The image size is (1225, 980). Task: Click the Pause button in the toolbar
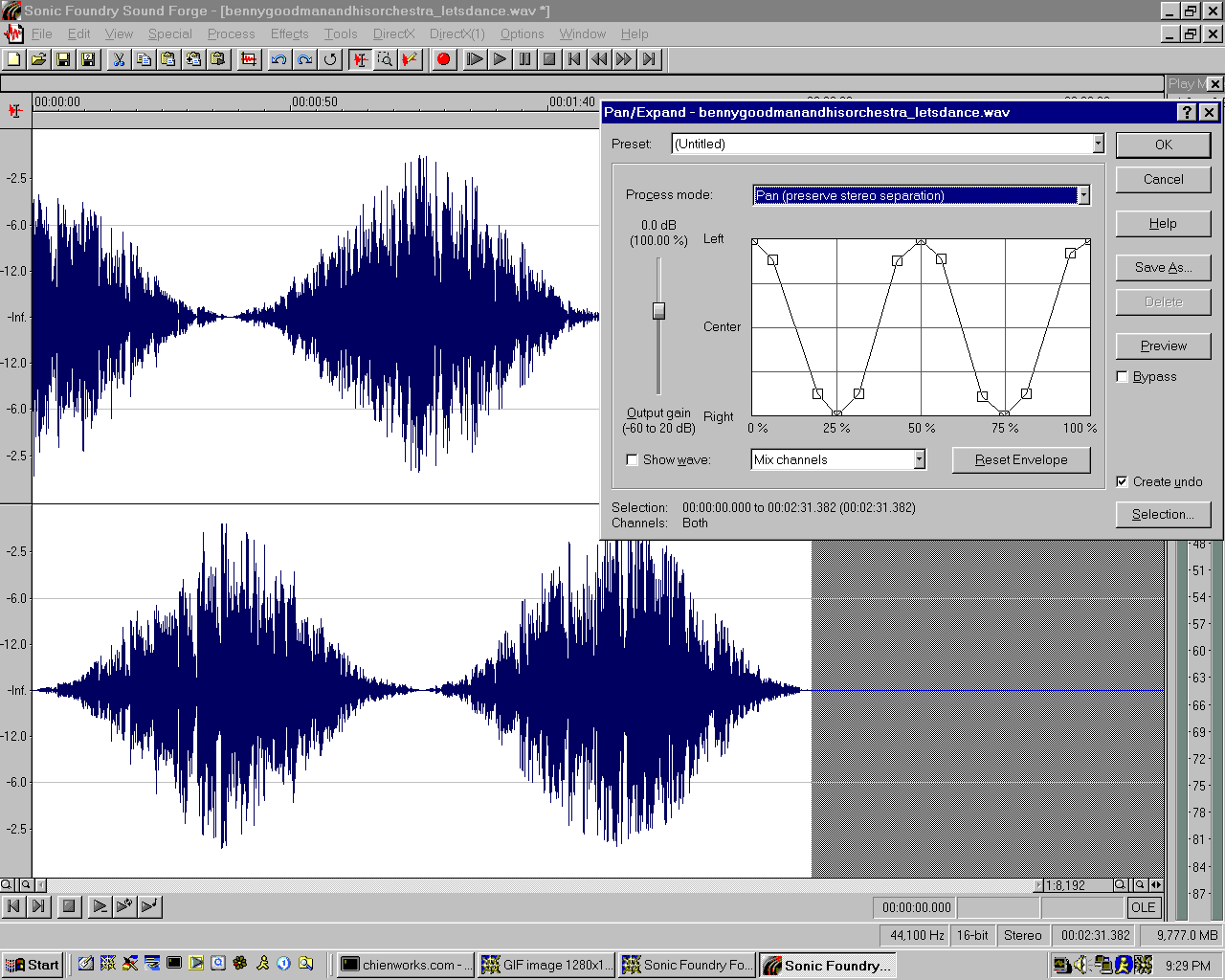pyautogui.click(x=524, y=59)
